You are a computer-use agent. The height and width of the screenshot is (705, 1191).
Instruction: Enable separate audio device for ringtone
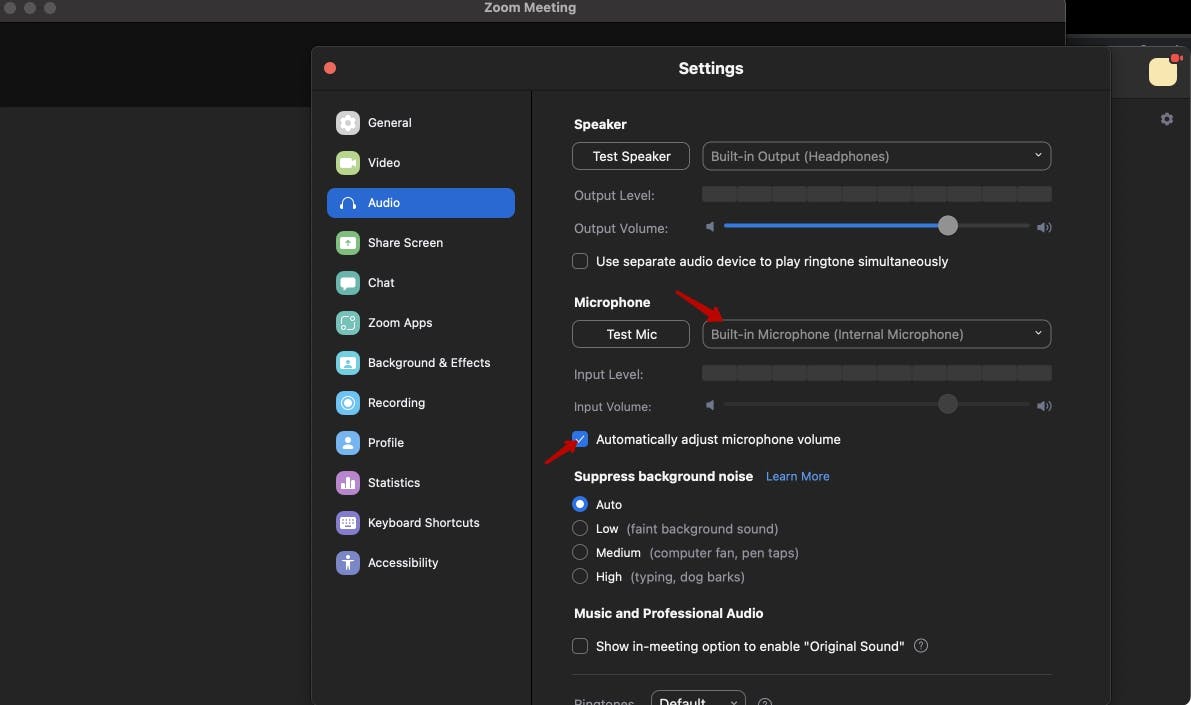[x=580, y=261]
